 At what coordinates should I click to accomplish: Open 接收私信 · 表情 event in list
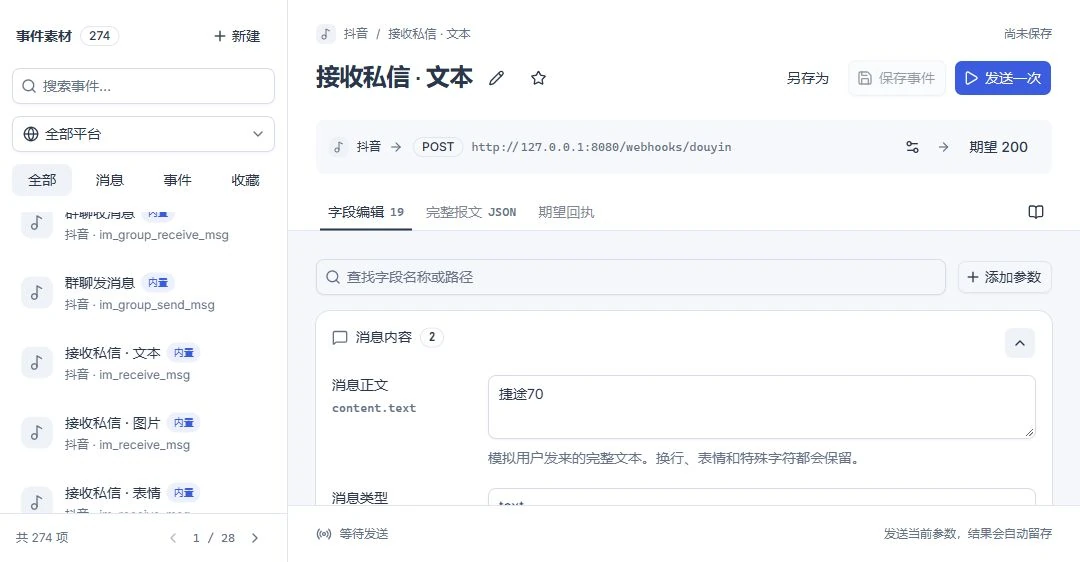point(143,495)
